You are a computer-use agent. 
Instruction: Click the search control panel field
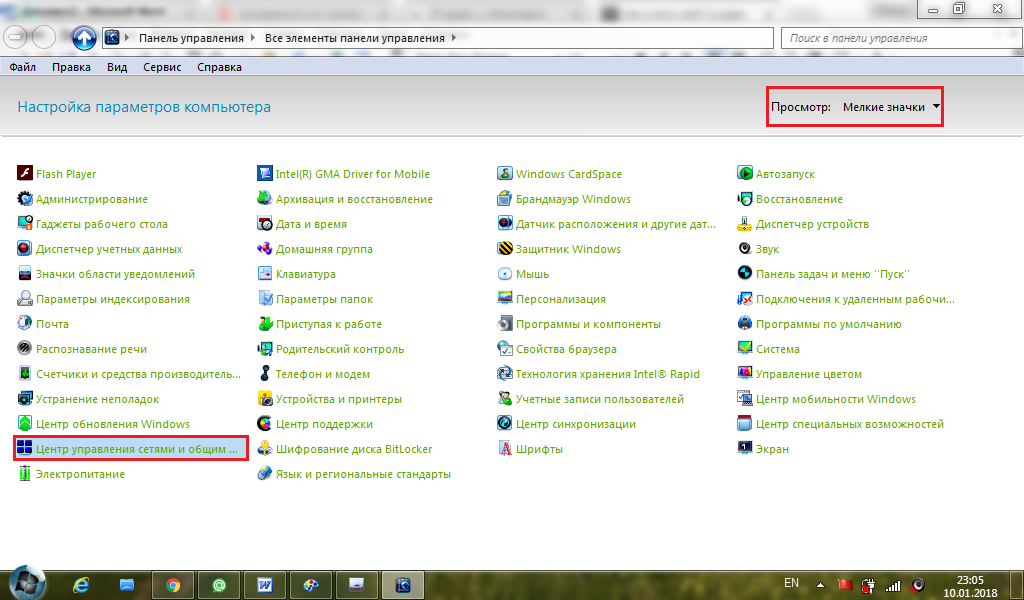(901, 38)
